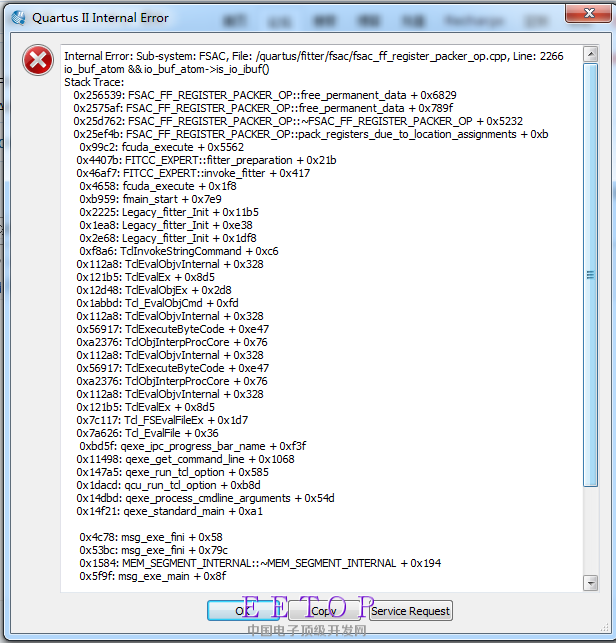Select the 'qexe_run_tcl_option + 0x585' line
The height and width of the screenshot is (643, 616).
[x=173, y=472]
